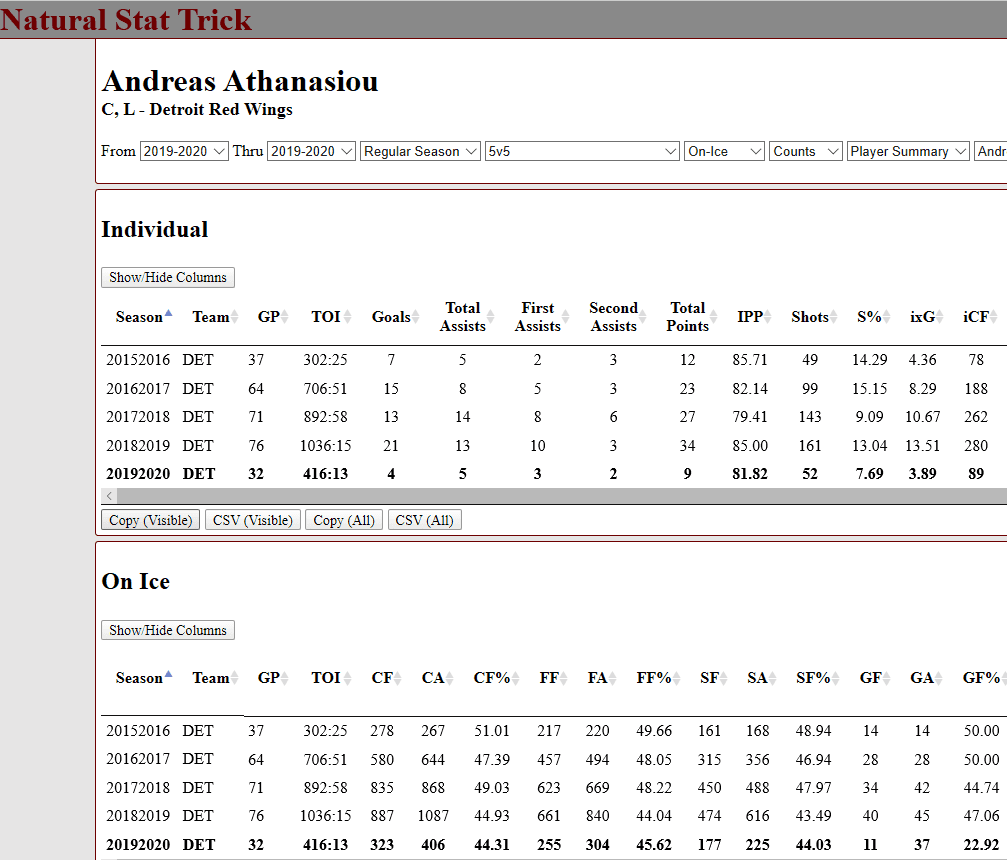
Task: Open the Player Summary dropdown
Action: click(x=908, y=151)
